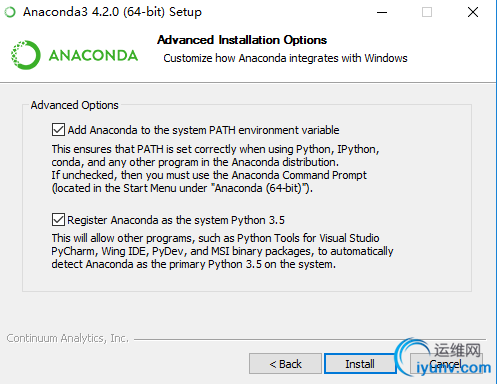
Task: Click the iyunv.com watermark logo
Action: (443, 358)
